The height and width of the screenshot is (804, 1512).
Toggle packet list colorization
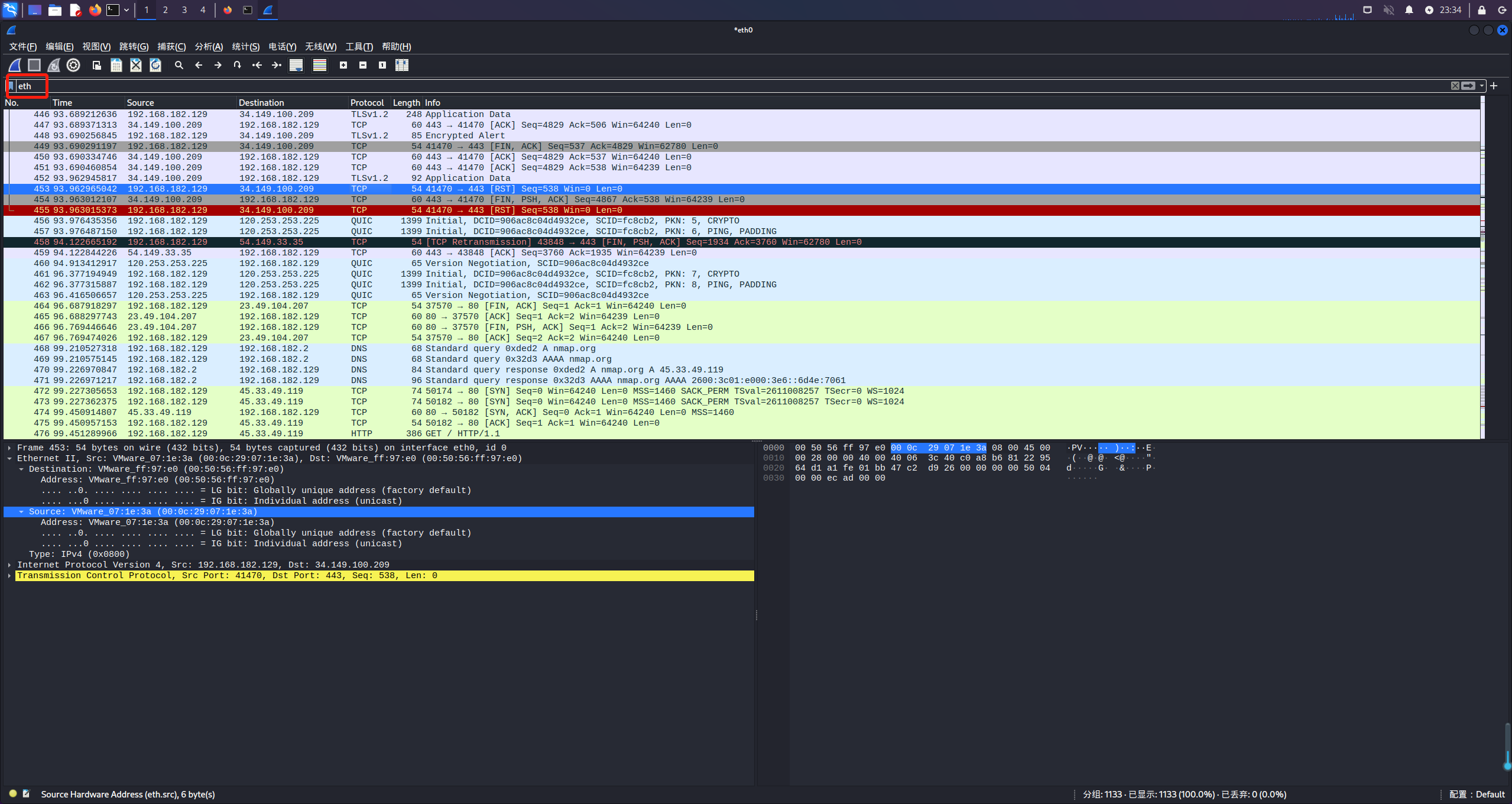point(320,65)
